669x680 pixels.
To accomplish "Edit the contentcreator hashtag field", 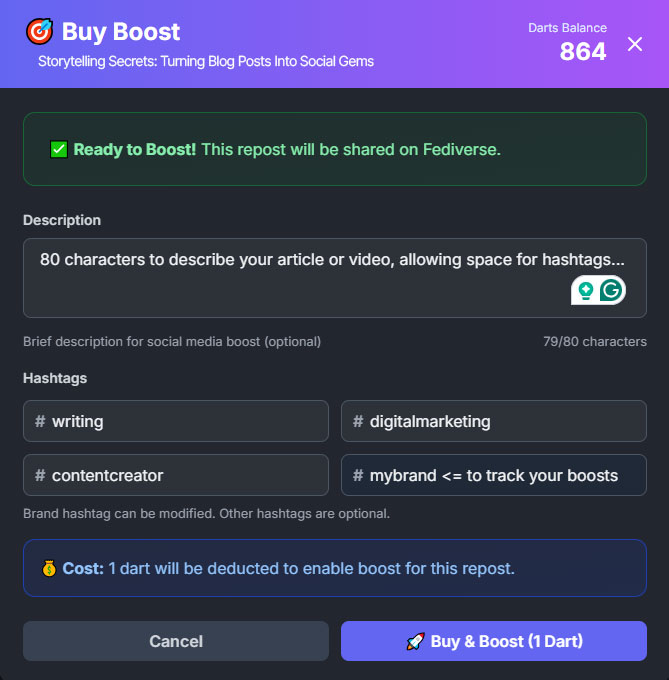I will (x=185, y=475).
